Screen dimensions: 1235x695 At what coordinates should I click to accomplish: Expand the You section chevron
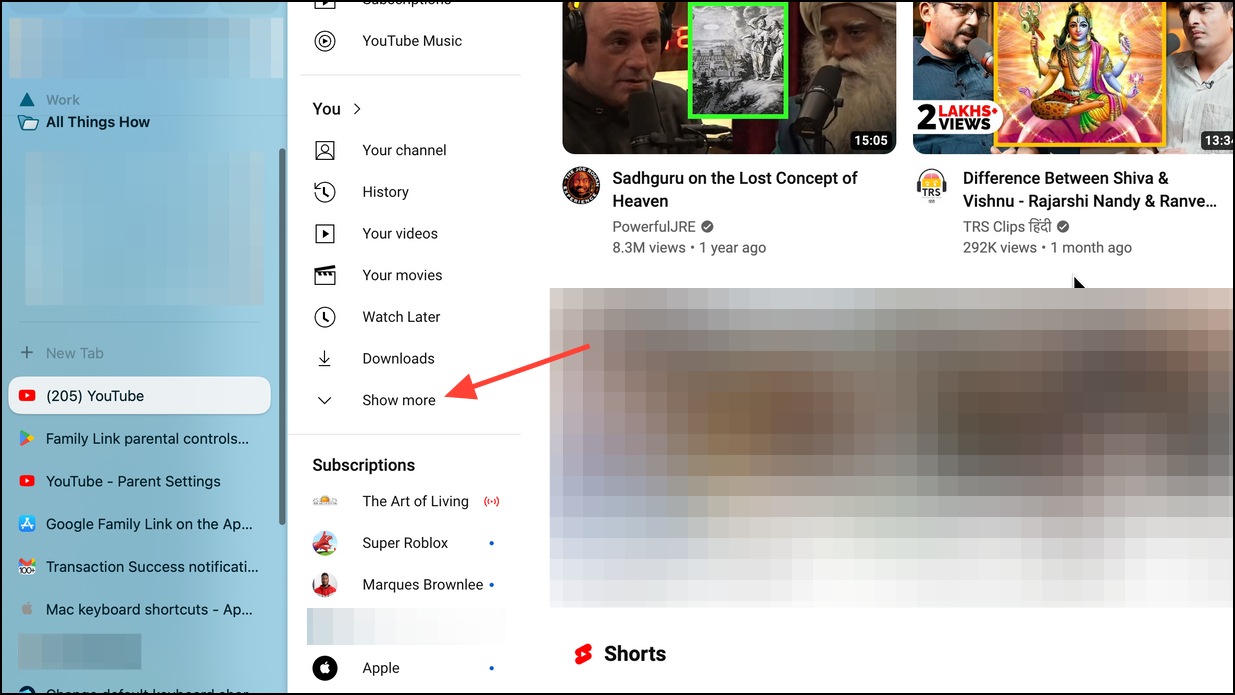click(x=357, y=109)
